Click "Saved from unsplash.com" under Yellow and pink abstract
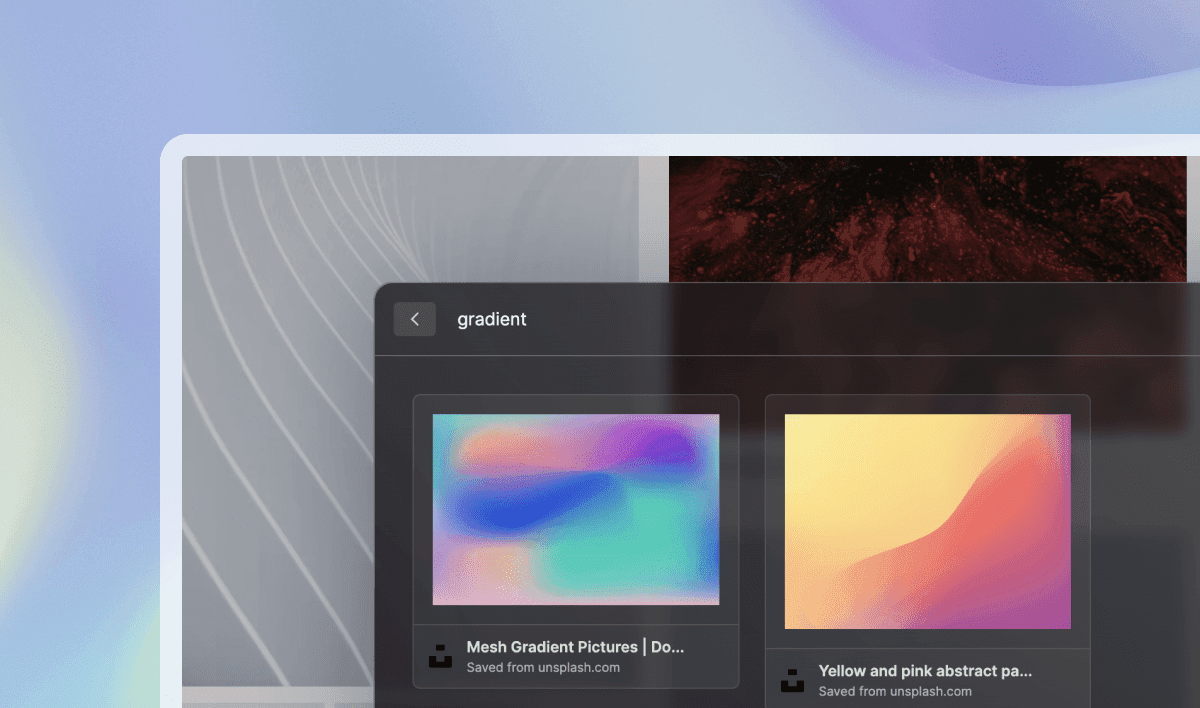This screenshot has width=1200, height=708. 895,691
